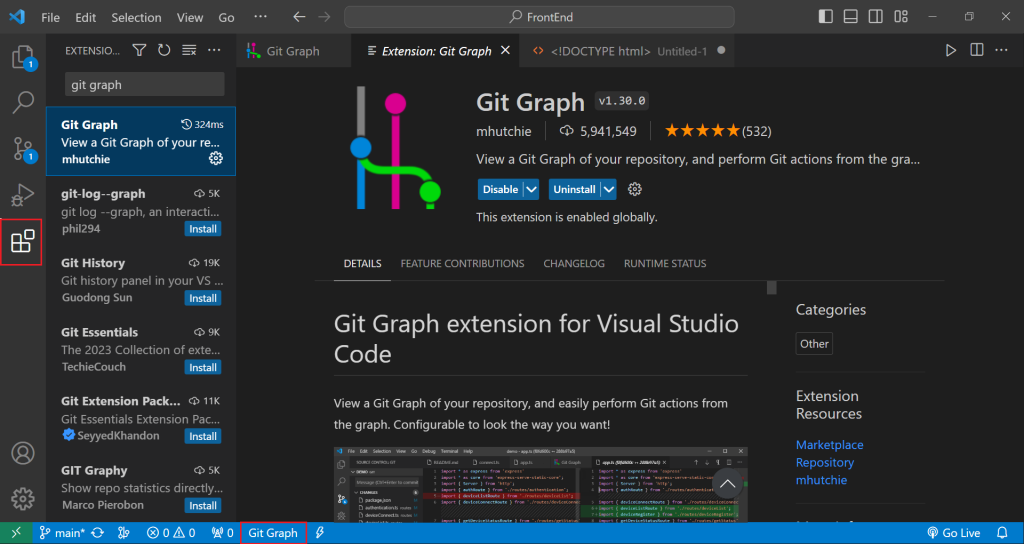Open Source Control view in activity bar
Image resolution: width=1024 pixels, height=544 pixels.
pos(23,149)
